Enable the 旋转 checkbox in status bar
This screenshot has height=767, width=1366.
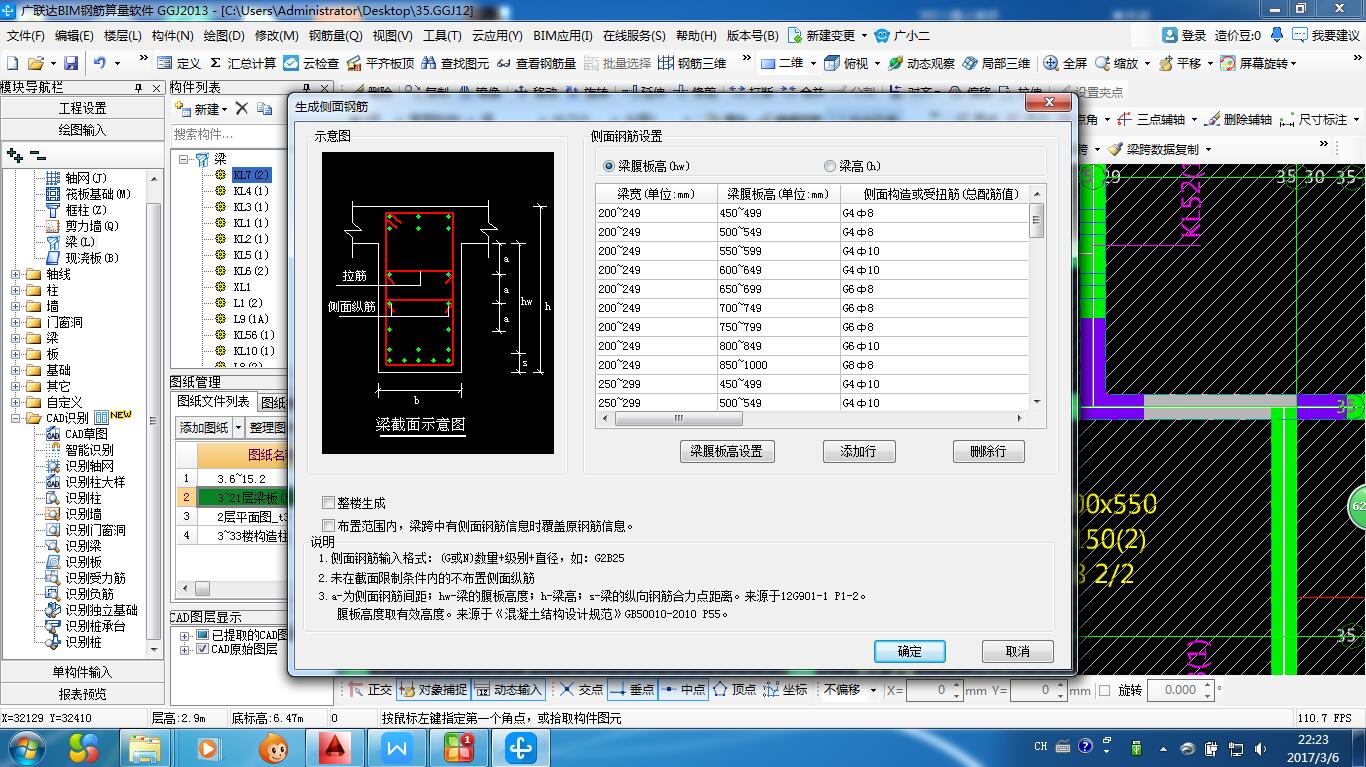[x=1104, y=690]
